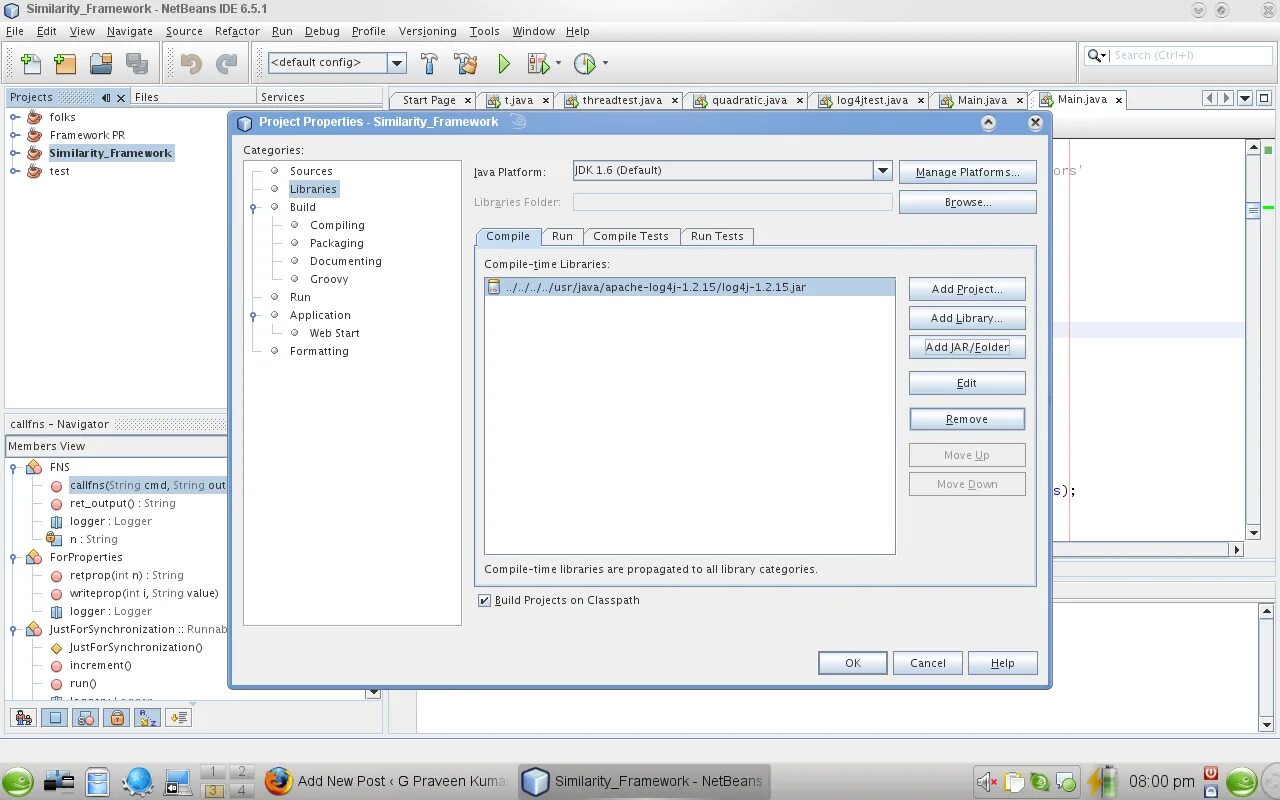This screenshot has width=1280, height=800.
Task: Open the openSUSE start menu
Action: click(x=17, y=781)
